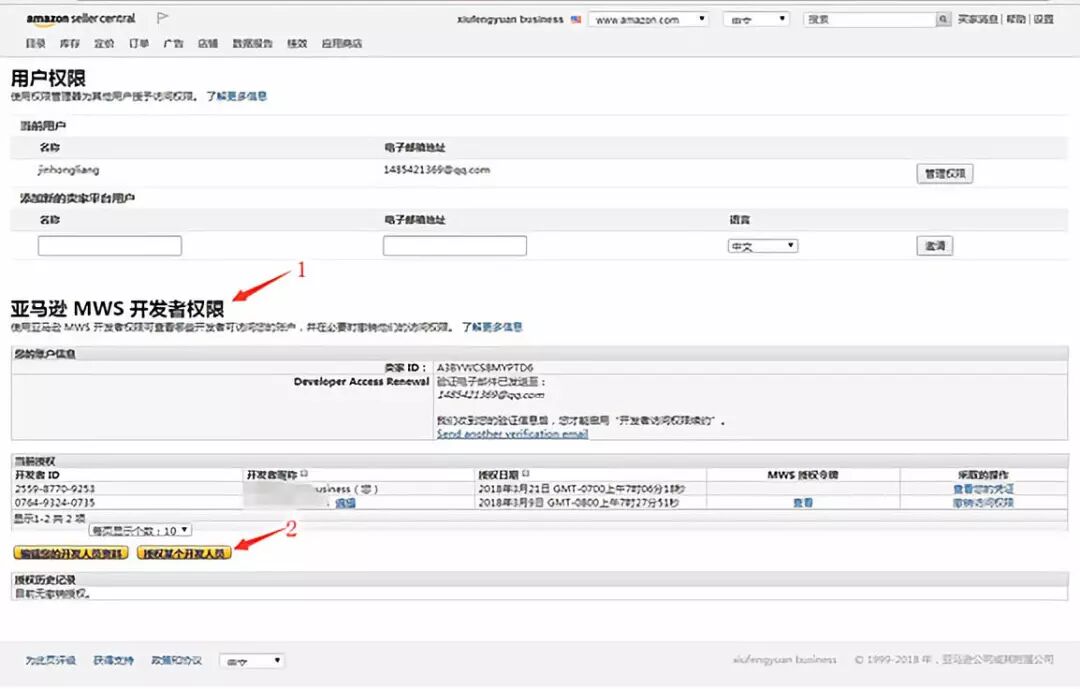Click 管理权限 button for jinhongliang
The height and width of the screenshot is (689, 1080).
944,174
